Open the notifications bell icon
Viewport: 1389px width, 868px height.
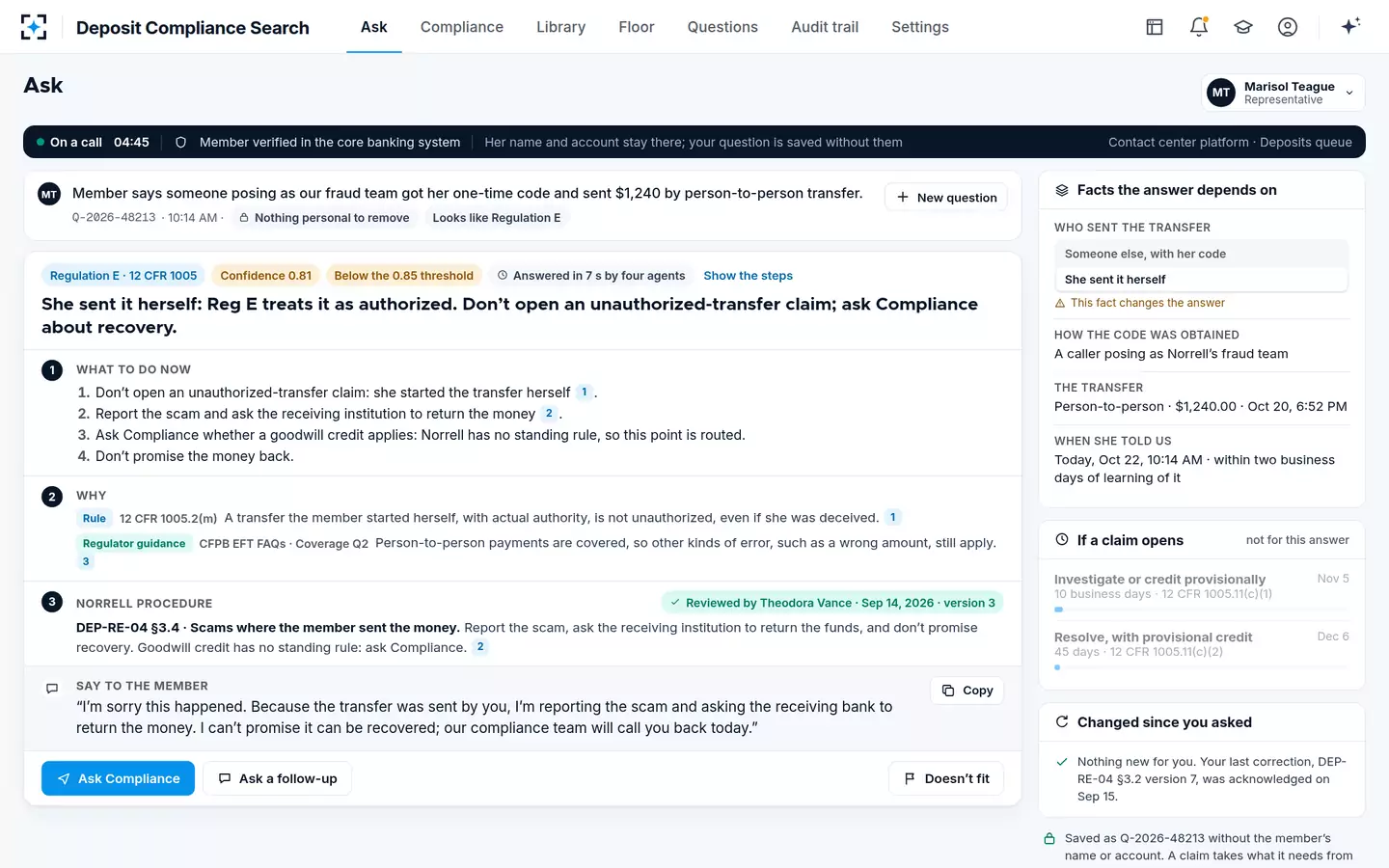coord(1199,27)
